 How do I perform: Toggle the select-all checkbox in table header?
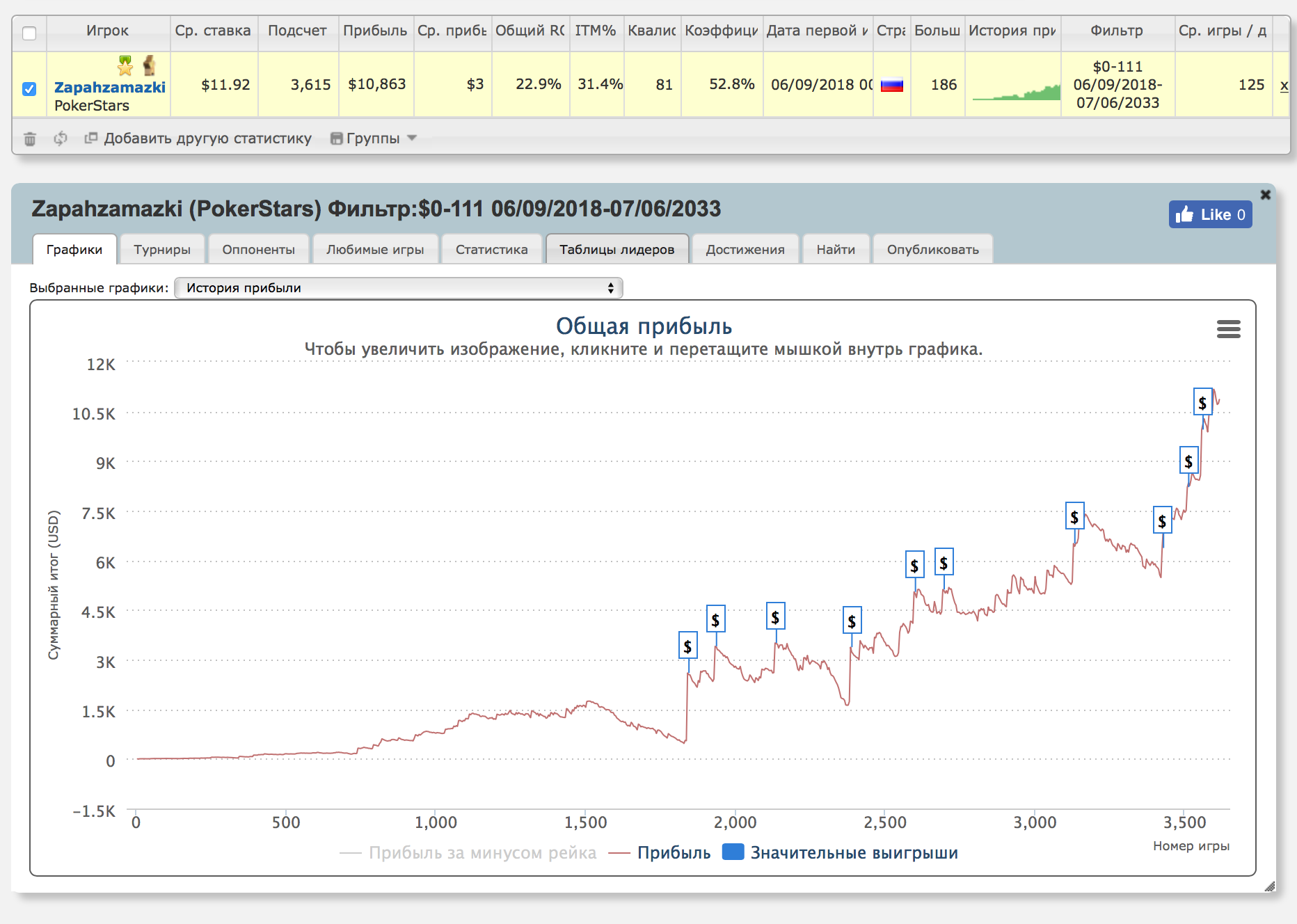[29, 33]
